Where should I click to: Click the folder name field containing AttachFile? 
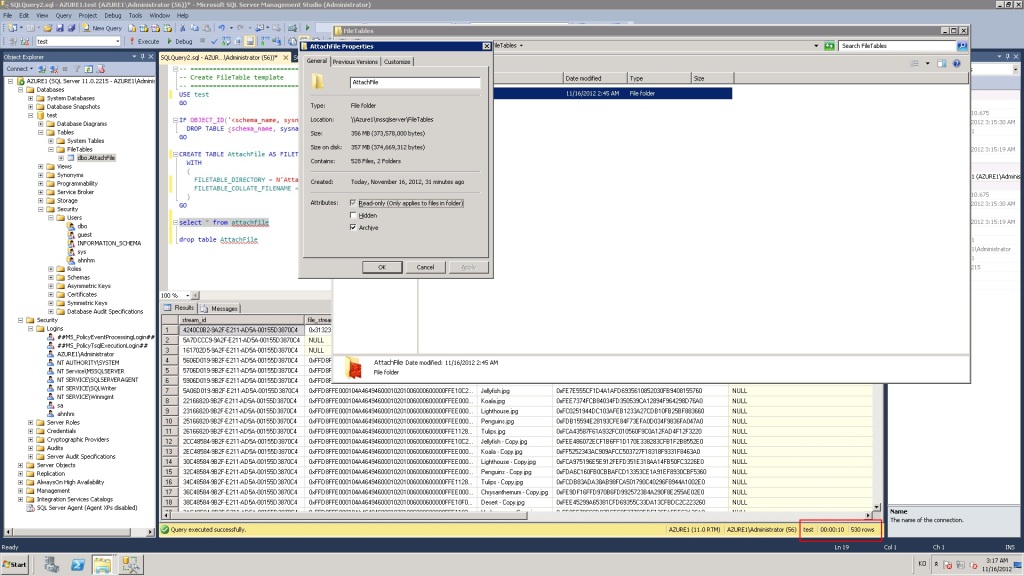coord(415,82)
